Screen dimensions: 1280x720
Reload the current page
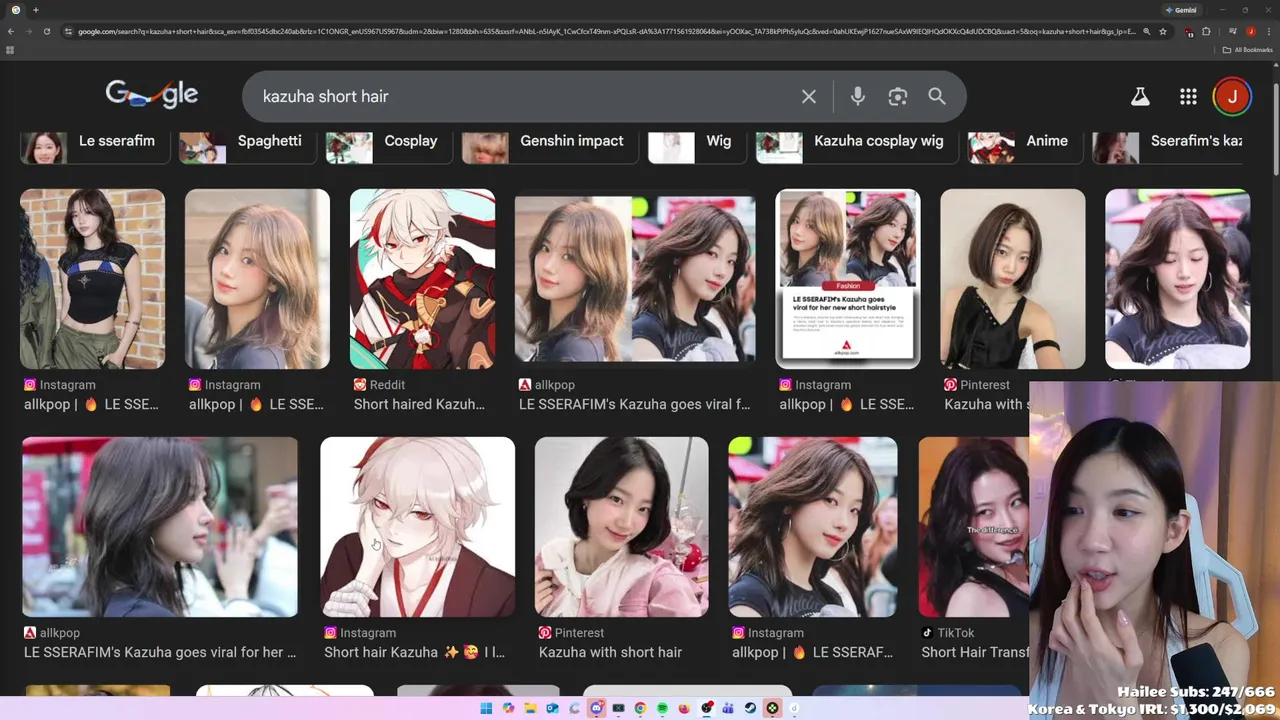click(x=47, y=31)
